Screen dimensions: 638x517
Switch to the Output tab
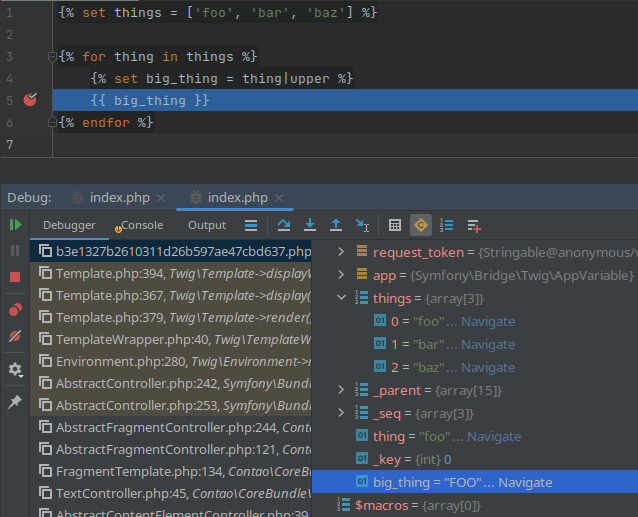(x=207, y=225)
